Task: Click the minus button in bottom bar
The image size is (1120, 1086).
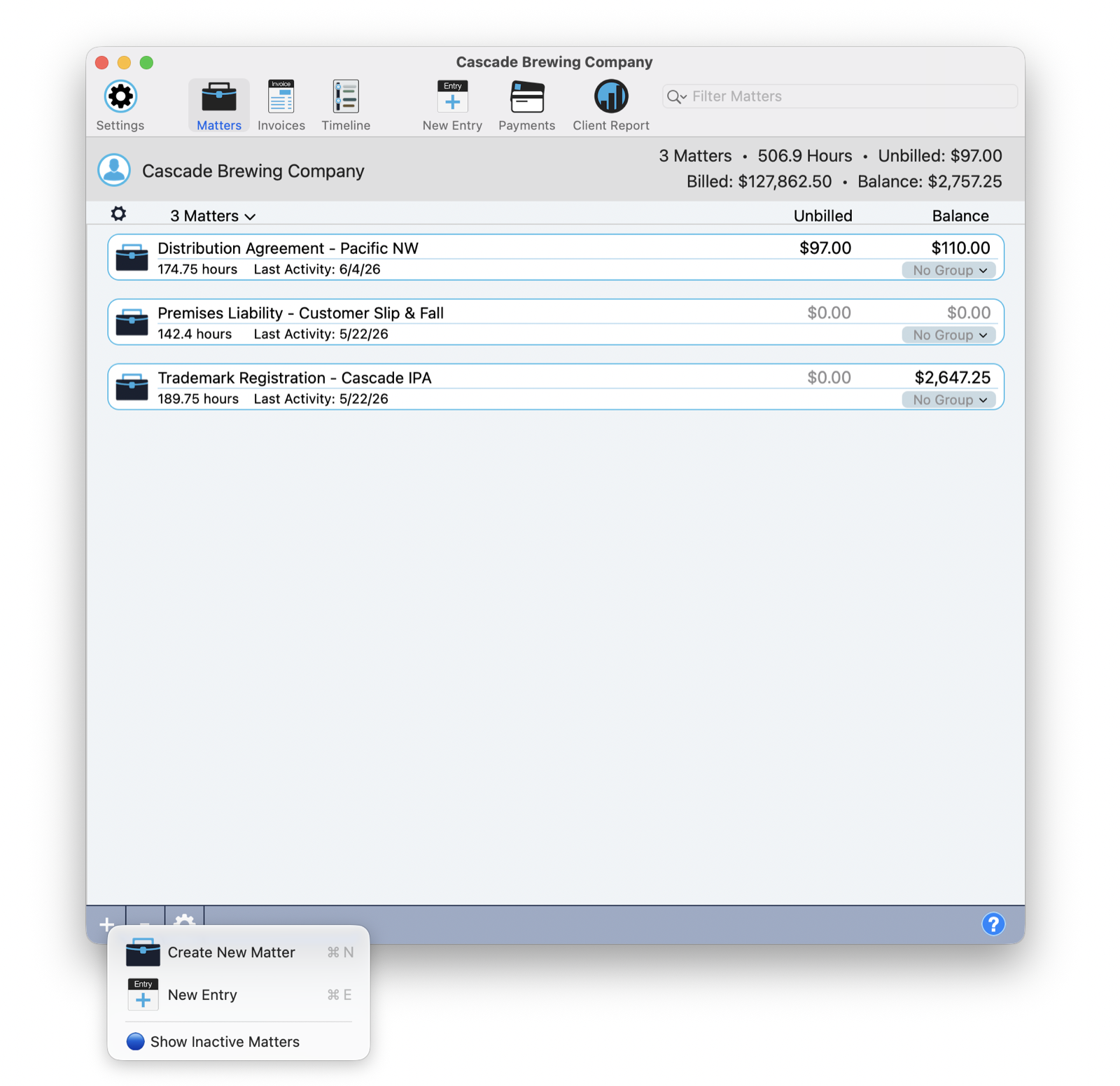Action: (x=145, y=924)
